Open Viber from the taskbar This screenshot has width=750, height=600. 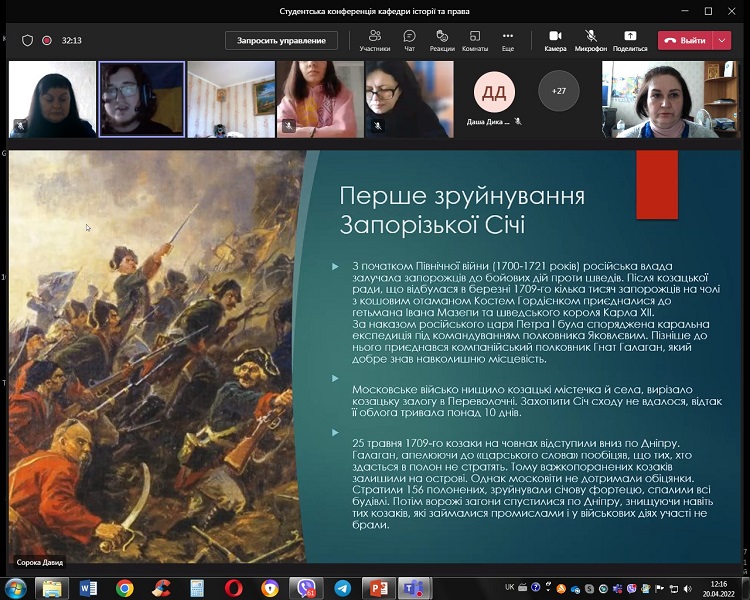click(x=306, y=588)
